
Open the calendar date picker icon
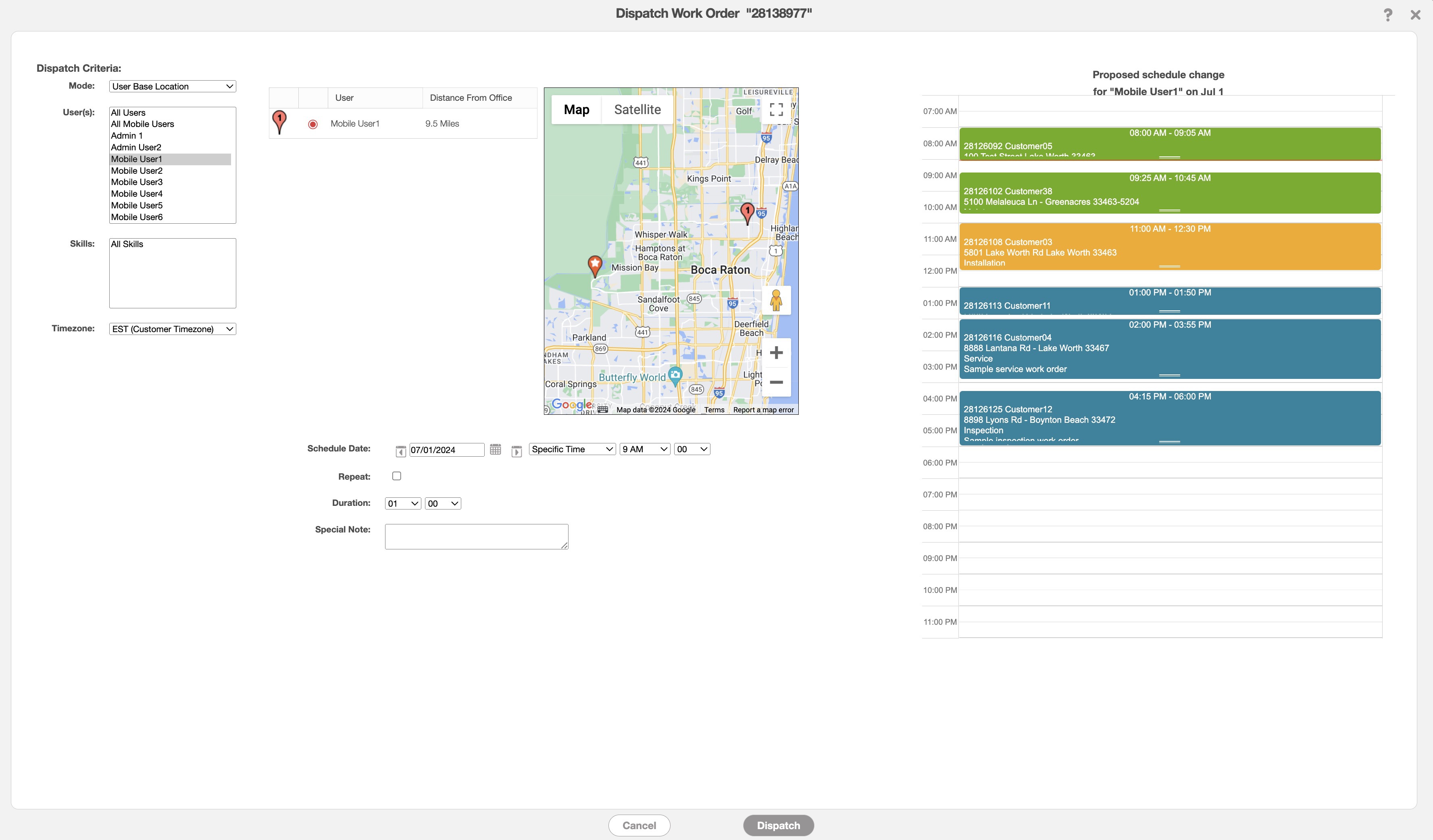click(x=495, y=449)
